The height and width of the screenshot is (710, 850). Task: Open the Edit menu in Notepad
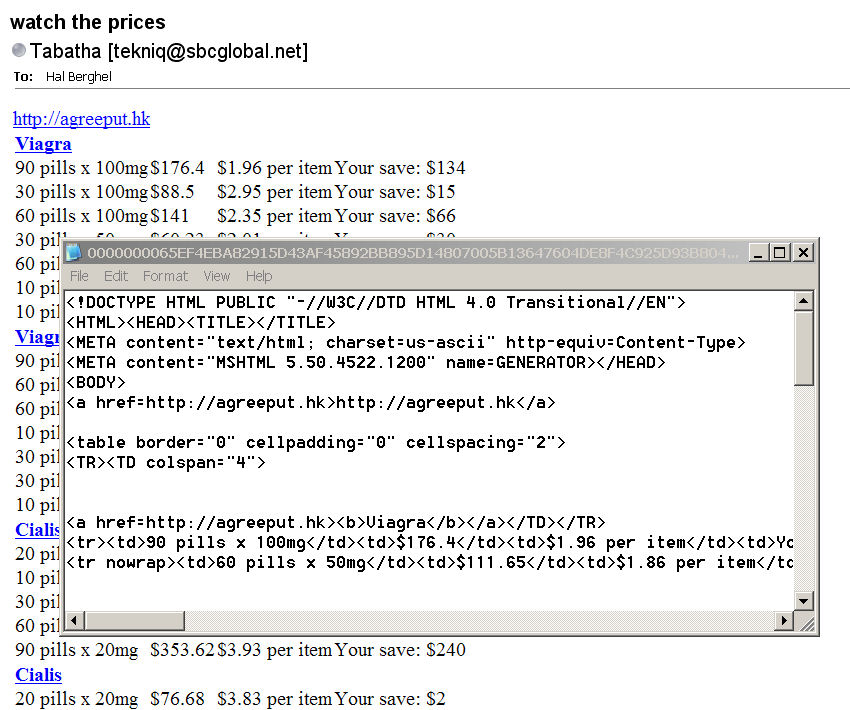point(116,276)
